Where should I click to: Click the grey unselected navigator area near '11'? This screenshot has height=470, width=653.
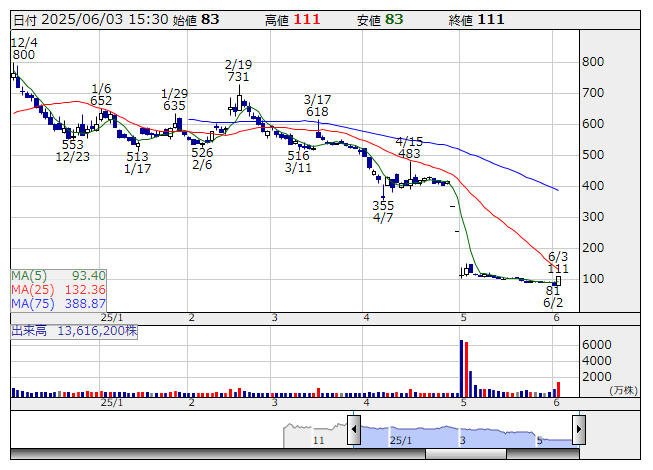[x=315, y=436]
